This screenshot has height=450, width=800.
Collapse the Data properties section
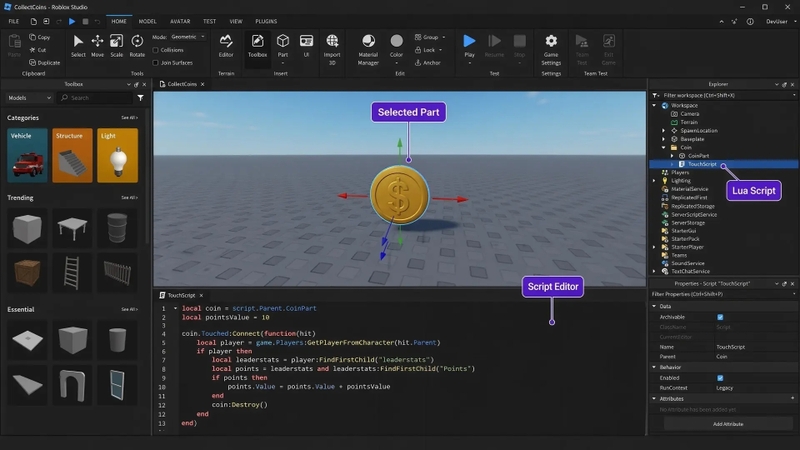pyautogui.click(x=654, y=306)
